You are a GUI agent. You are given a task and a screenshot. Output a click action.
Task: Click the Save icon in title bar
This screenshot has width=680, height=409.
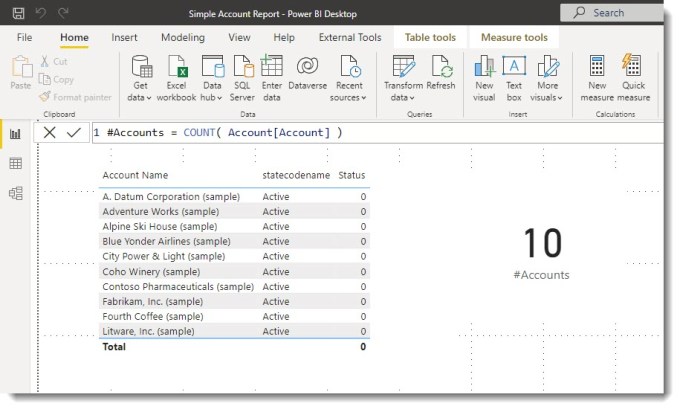[x=18, y=13]
